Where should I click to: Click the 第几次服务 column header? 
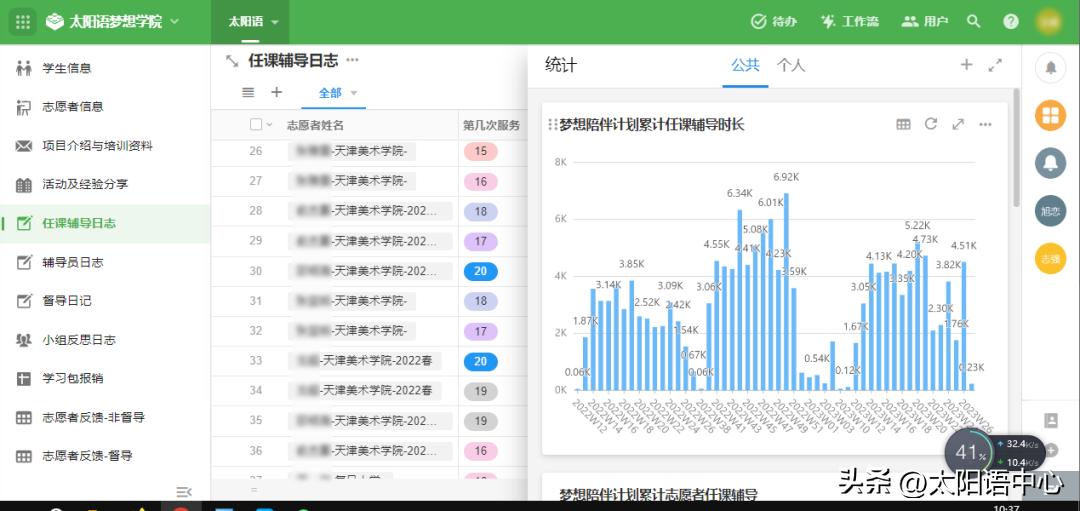click(491, 125)
